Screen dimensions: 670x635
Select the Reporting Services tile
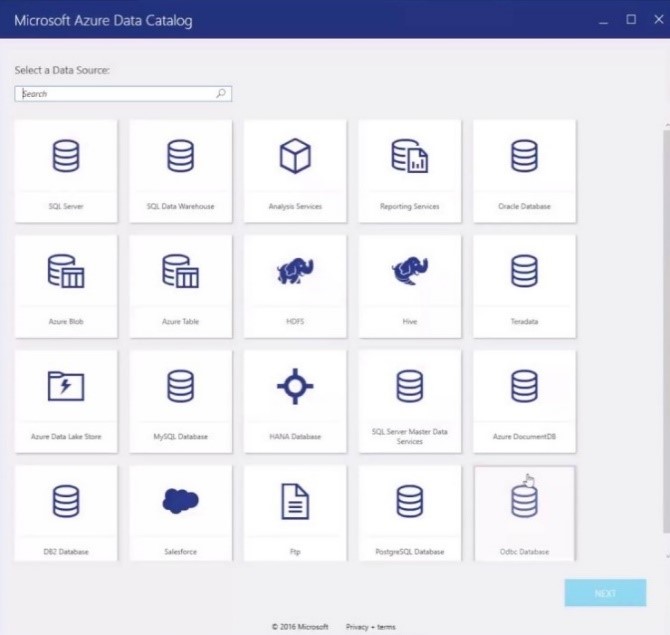(410, 171)
